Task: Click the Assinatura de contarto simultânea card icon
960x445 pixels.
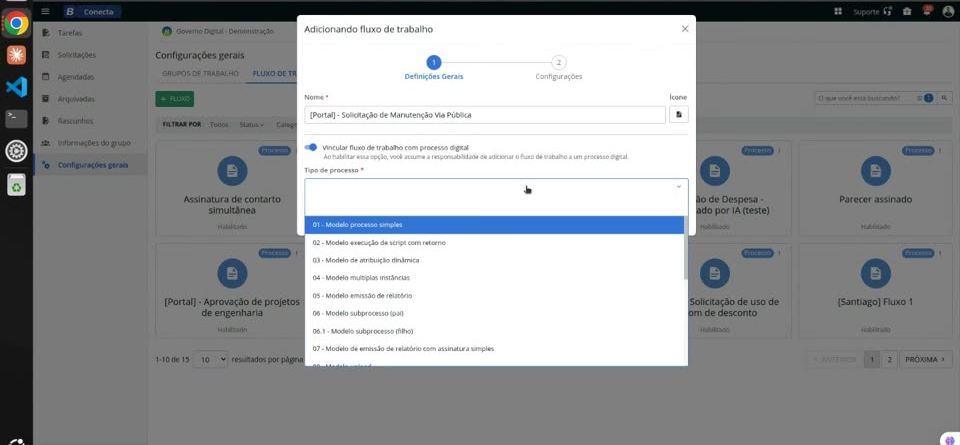Action: click(232, 171)
